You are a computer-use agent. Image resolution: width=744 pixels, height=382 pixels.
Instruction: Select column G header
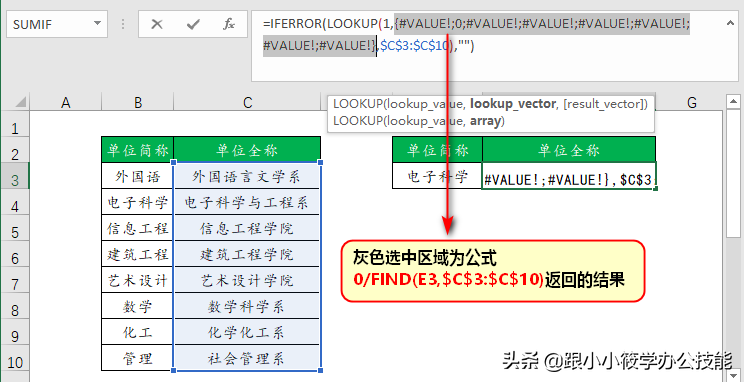point(691,102)
